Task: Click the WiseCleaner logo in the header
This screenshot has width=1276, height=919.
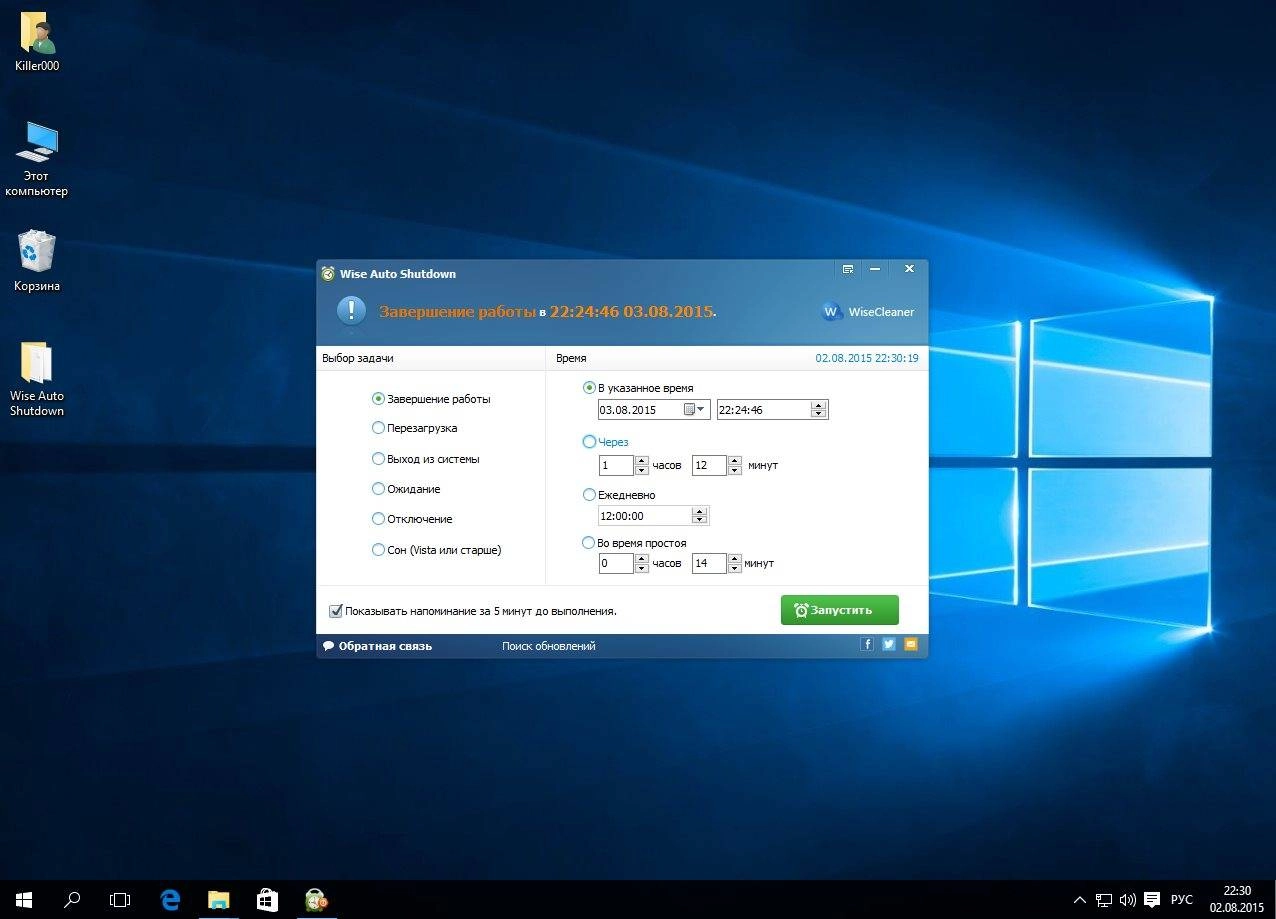Action: pyautogui.click(x=867, y=312)
